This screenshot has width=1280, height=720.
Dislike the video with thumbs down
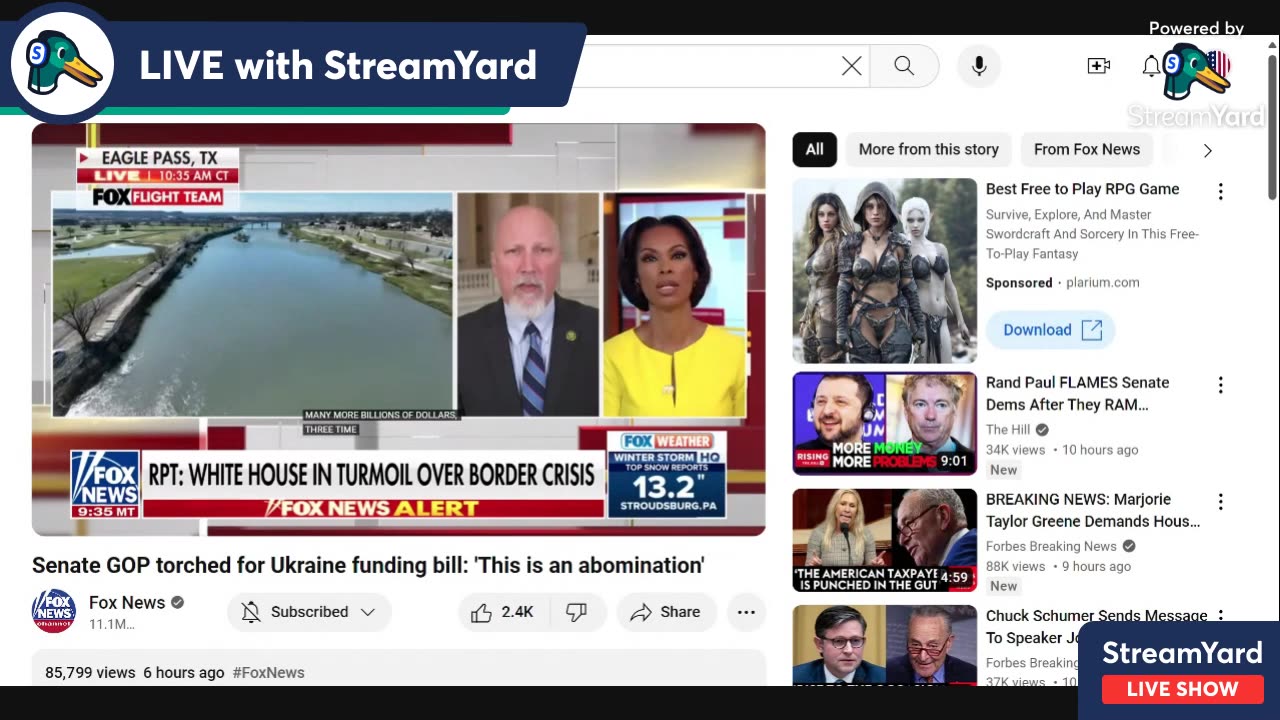click(576, 612)
